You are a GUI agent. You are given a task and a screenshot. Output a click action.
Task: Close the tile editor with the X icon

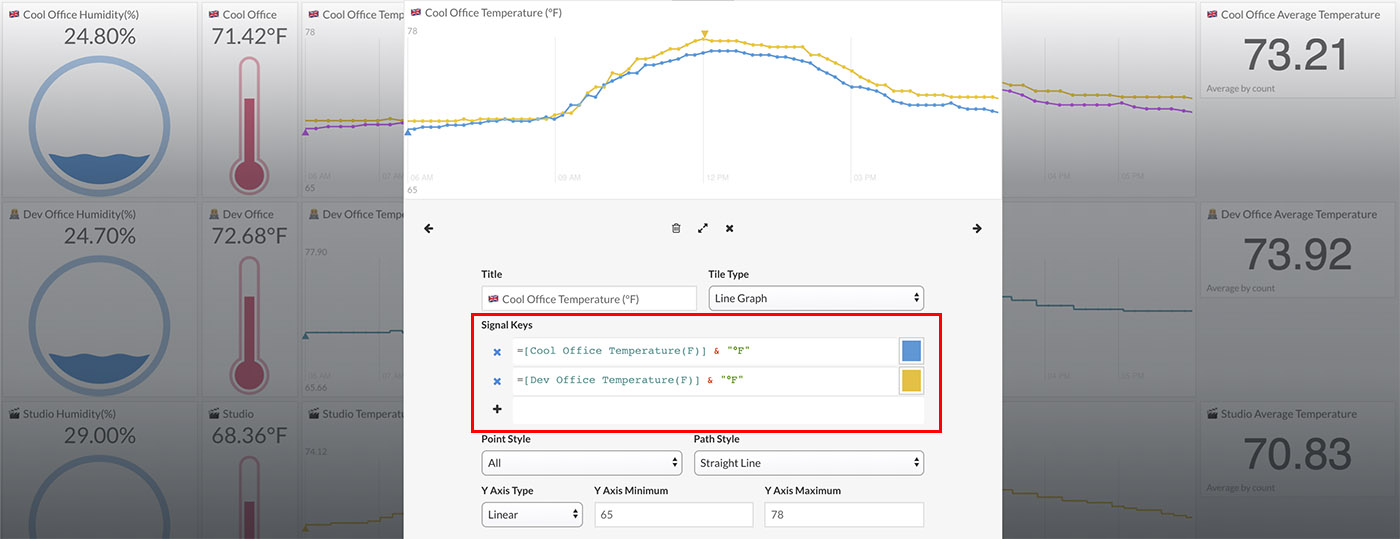pyautogui.click(x=730, y=229)
